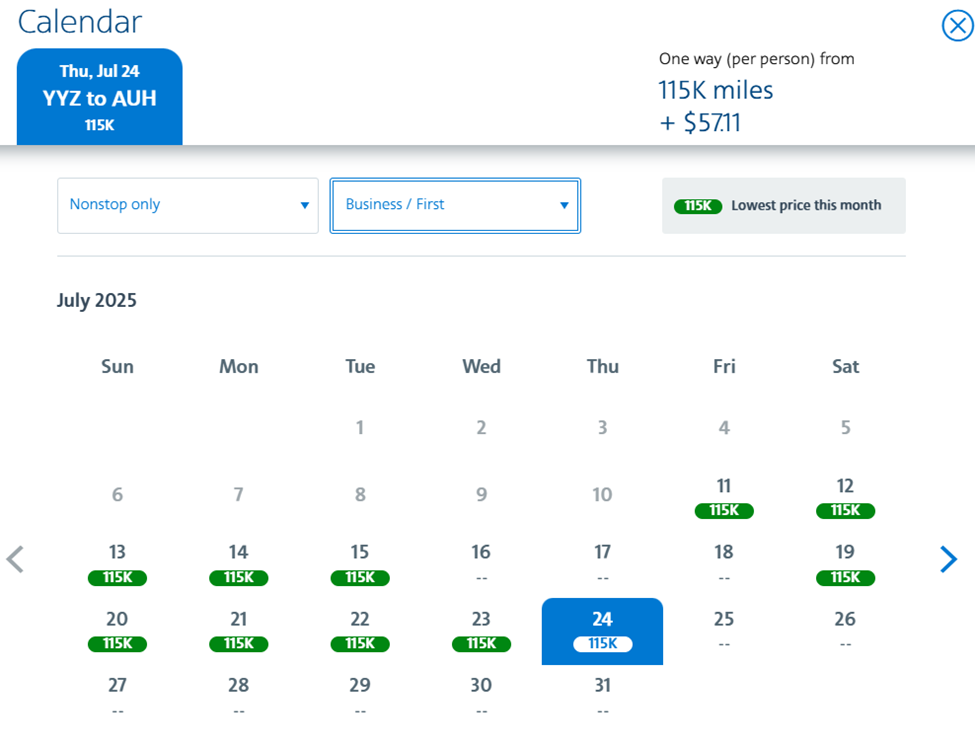
Task: Pick July 20 on the calendar
Action: [x=117, y=631]
